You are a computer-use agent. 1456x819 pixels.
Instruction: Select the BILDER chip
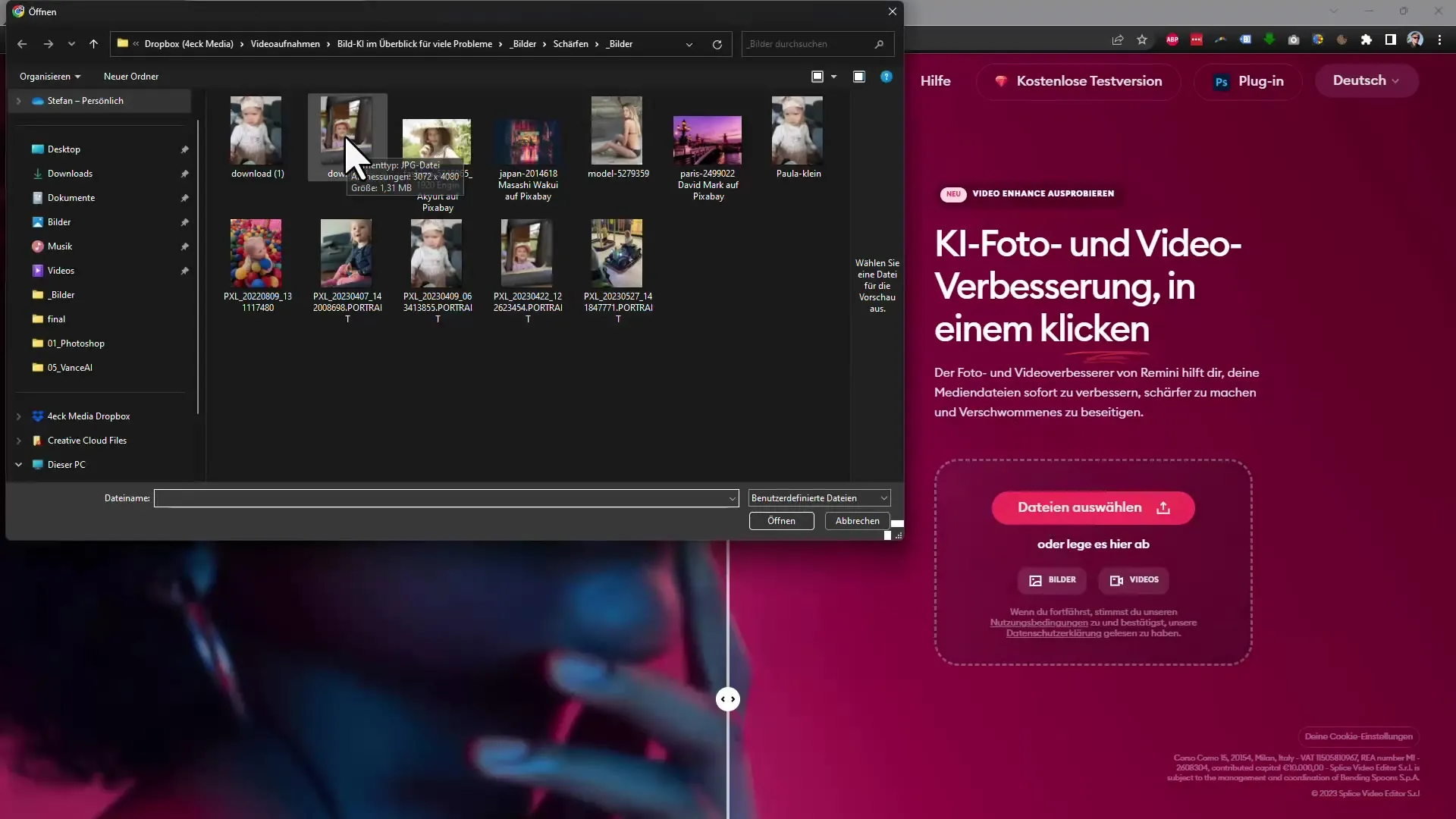coord(1052,580)
